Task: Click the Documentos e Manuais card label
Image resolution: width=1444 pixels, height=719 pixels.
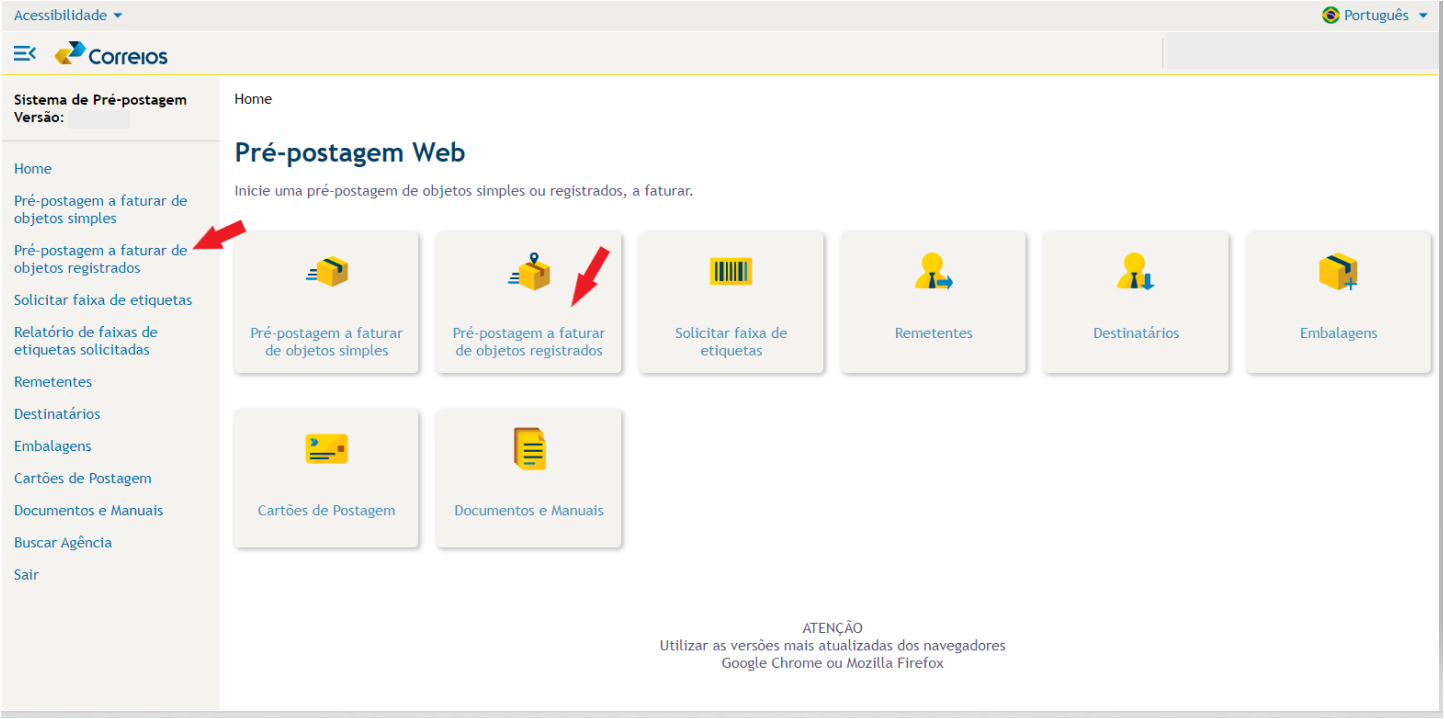Action: pyautogui.click(x=529, y=510)
